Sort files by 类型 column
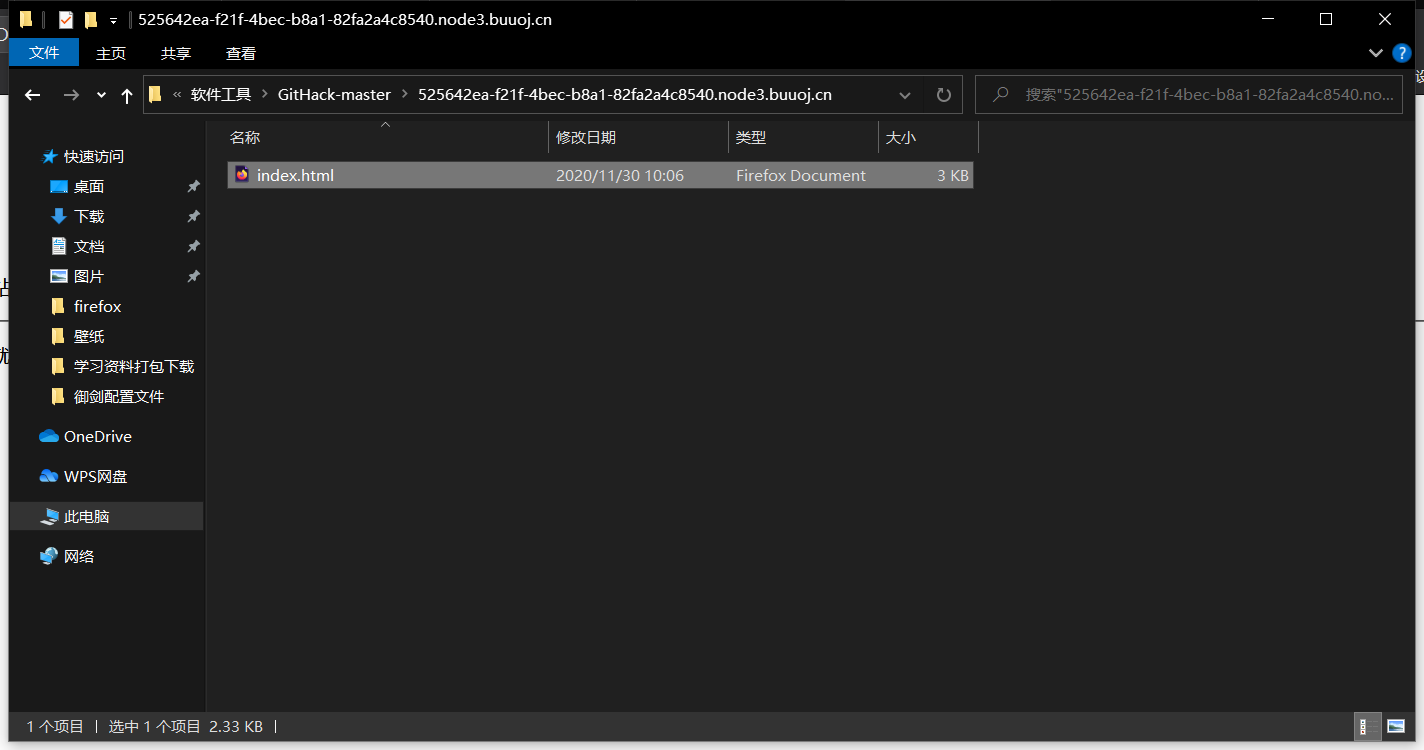Viewport: 1424px width, 750px height. coord(803,138)
